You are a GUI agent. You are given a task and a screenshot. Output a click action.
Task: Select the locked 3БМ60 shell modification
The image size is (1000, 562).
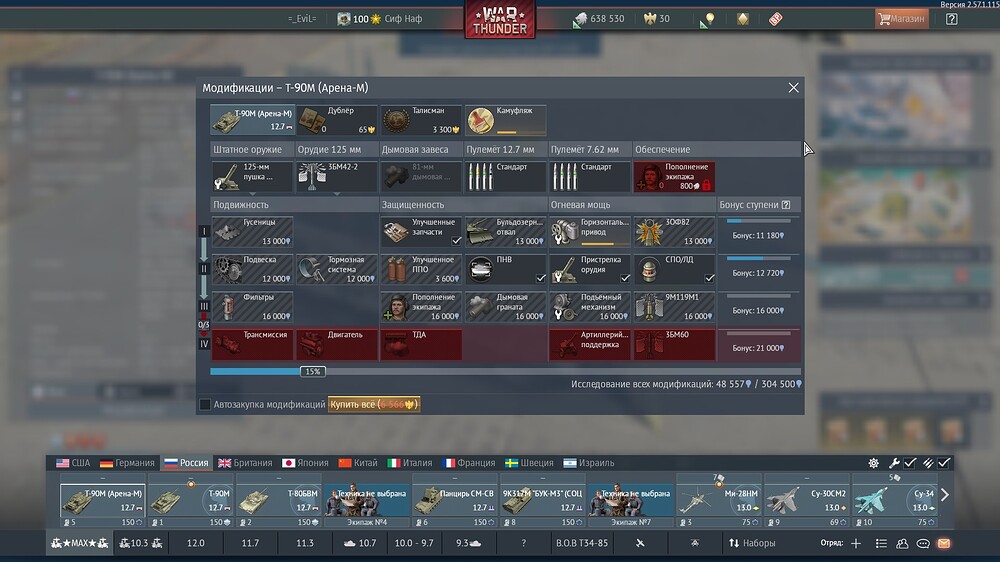coord(674,344)
